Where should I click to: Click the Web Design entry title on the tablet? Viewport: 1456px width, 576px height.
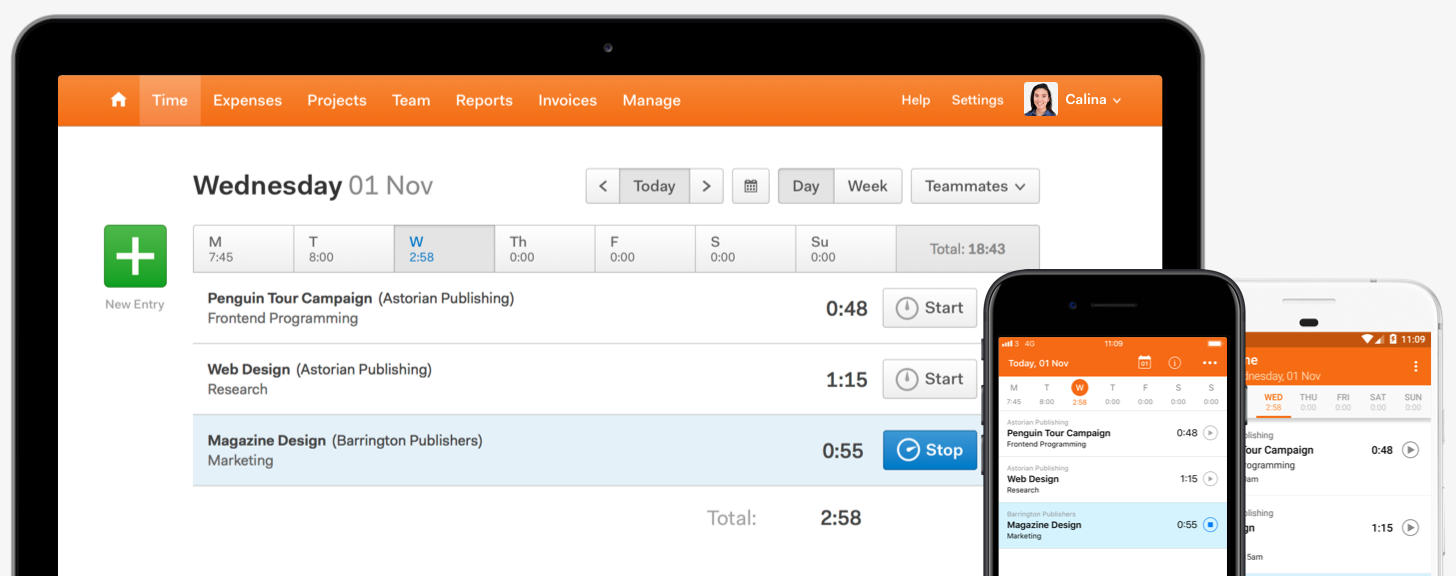[249, 369]
